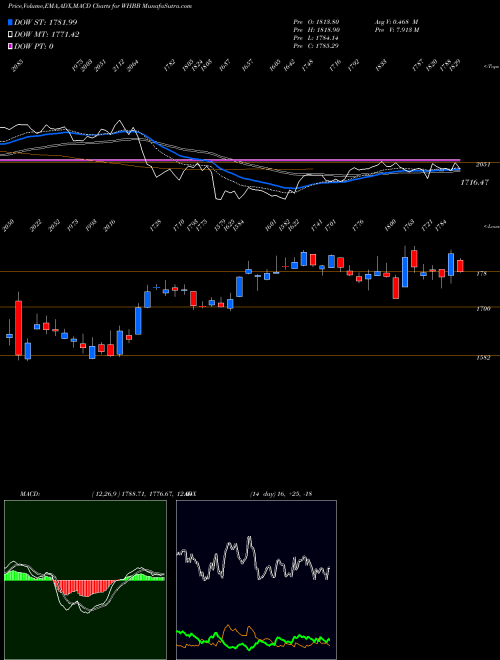Open the dark blue ADX indicator panel
500x660 pixels.
256,580
